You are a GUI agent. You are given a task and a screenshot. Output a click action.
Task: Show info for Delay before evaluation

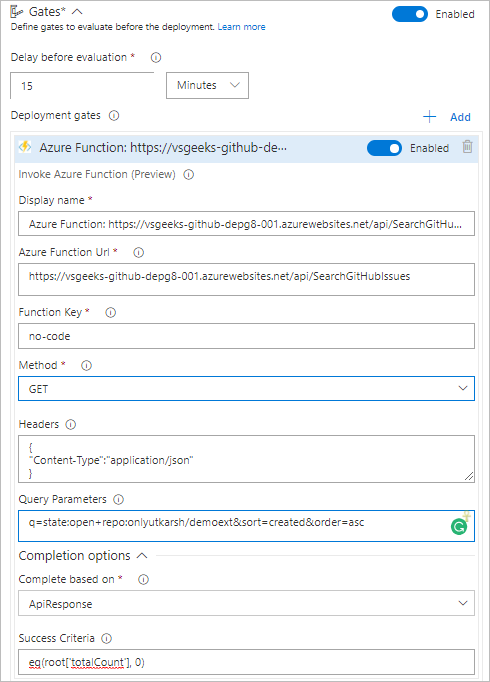click(156, 57)
